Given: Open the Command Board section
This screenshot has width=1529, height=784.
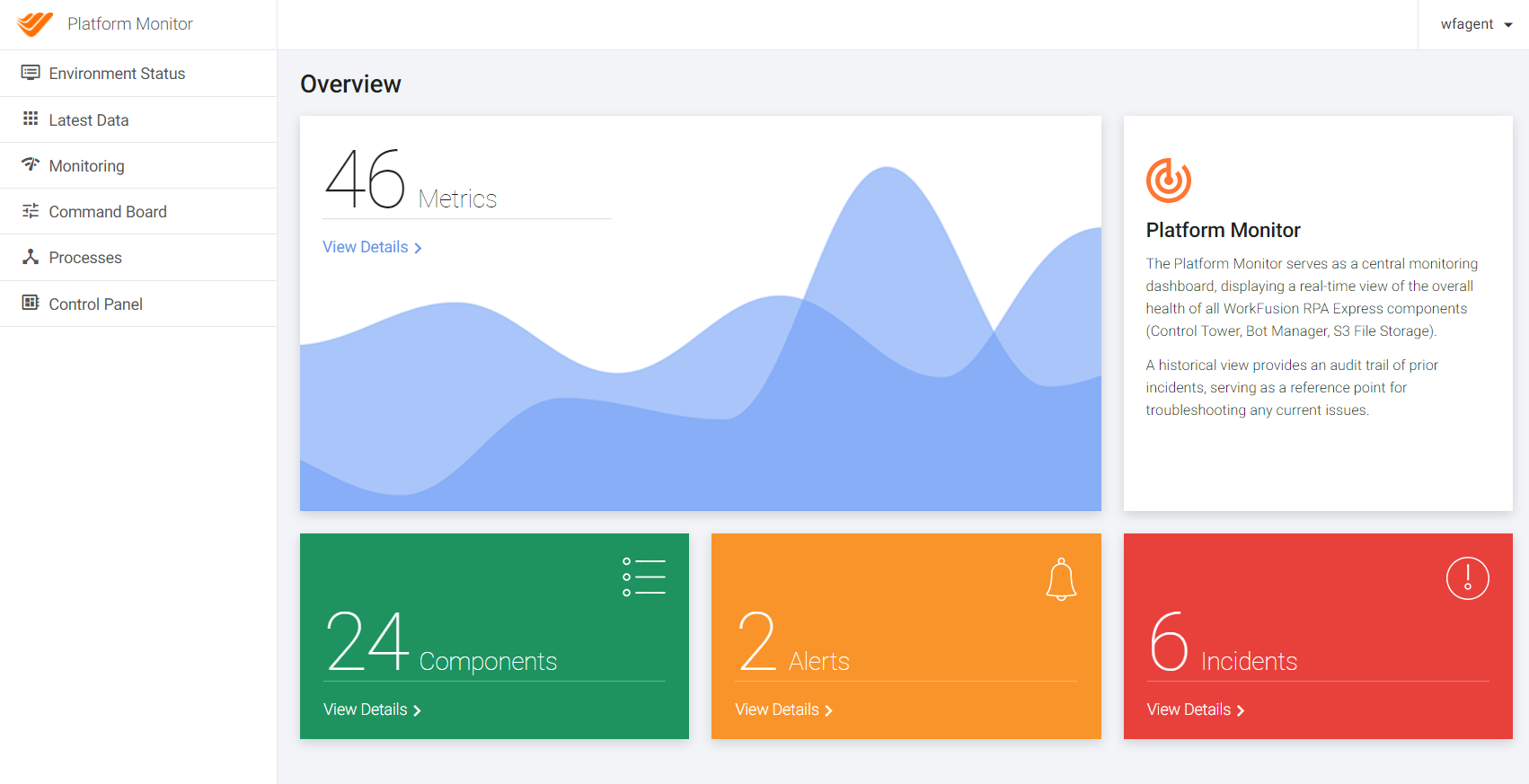Looking at the screenshot, I should (138, 211).
